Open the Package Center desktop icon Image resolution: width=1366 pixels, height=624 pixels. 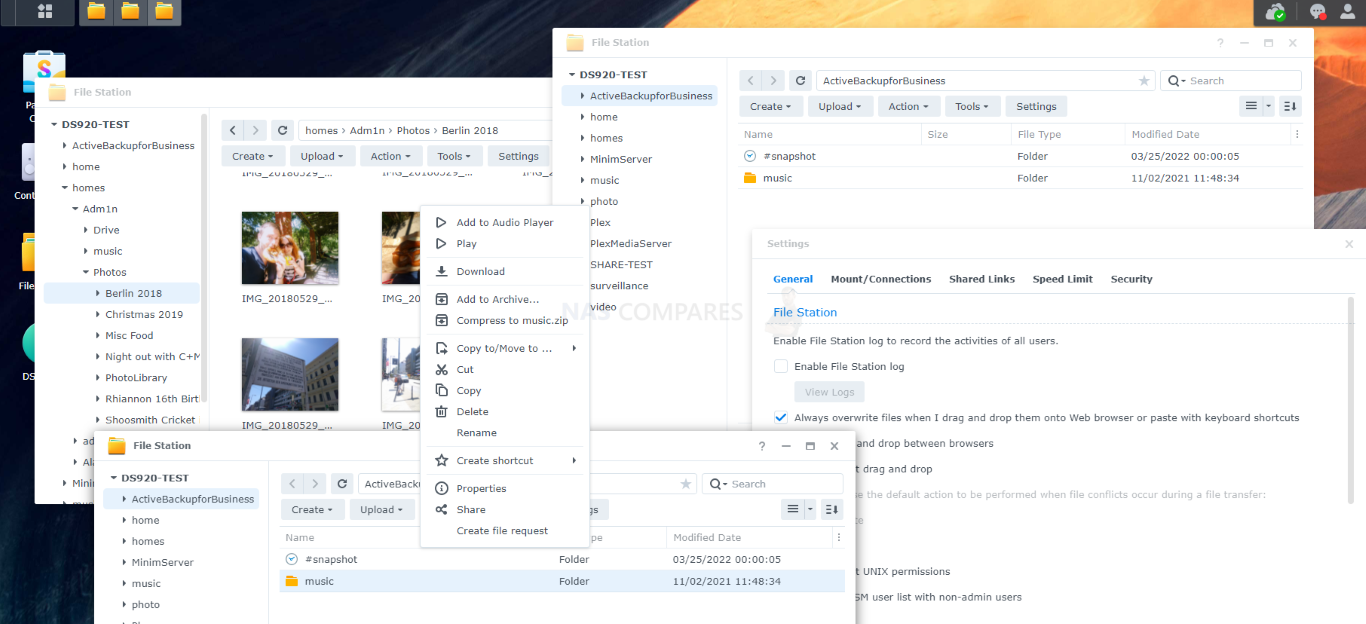point(44,74)
